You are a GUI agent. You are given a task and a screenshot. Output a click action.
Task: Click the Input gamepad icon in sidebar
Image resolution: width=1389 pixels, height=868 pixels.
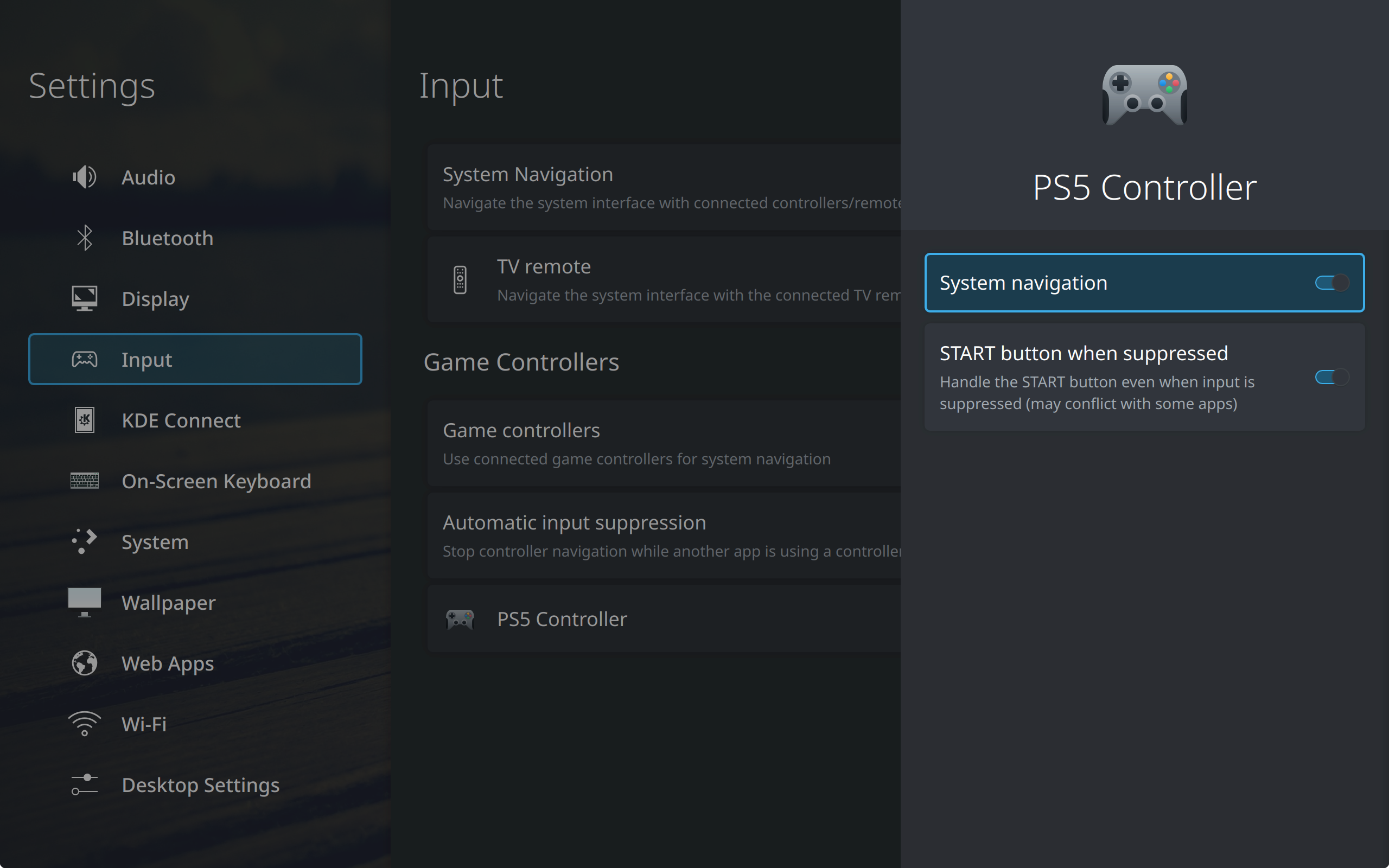(x=85, y=359)
